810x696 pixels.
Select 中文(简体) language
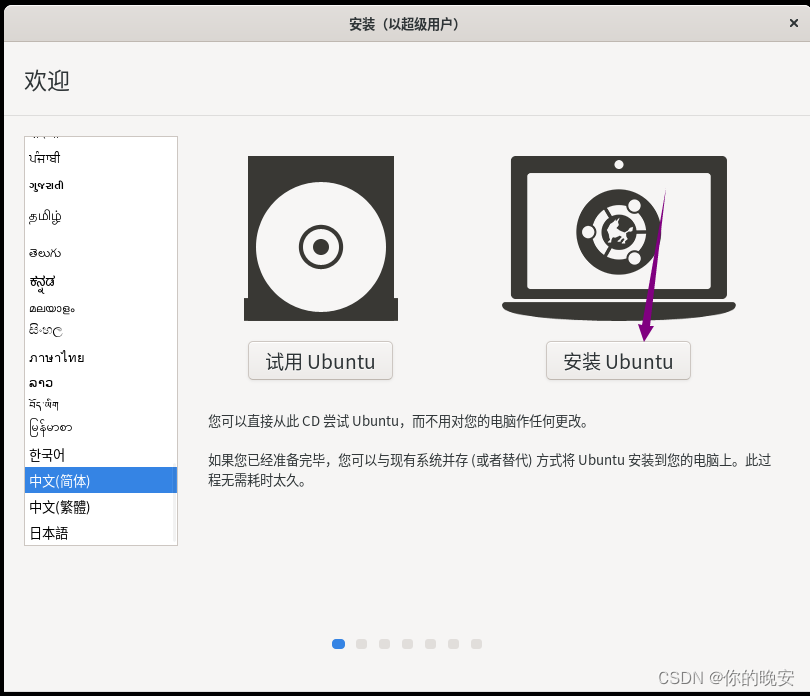(x=101, y=481)
